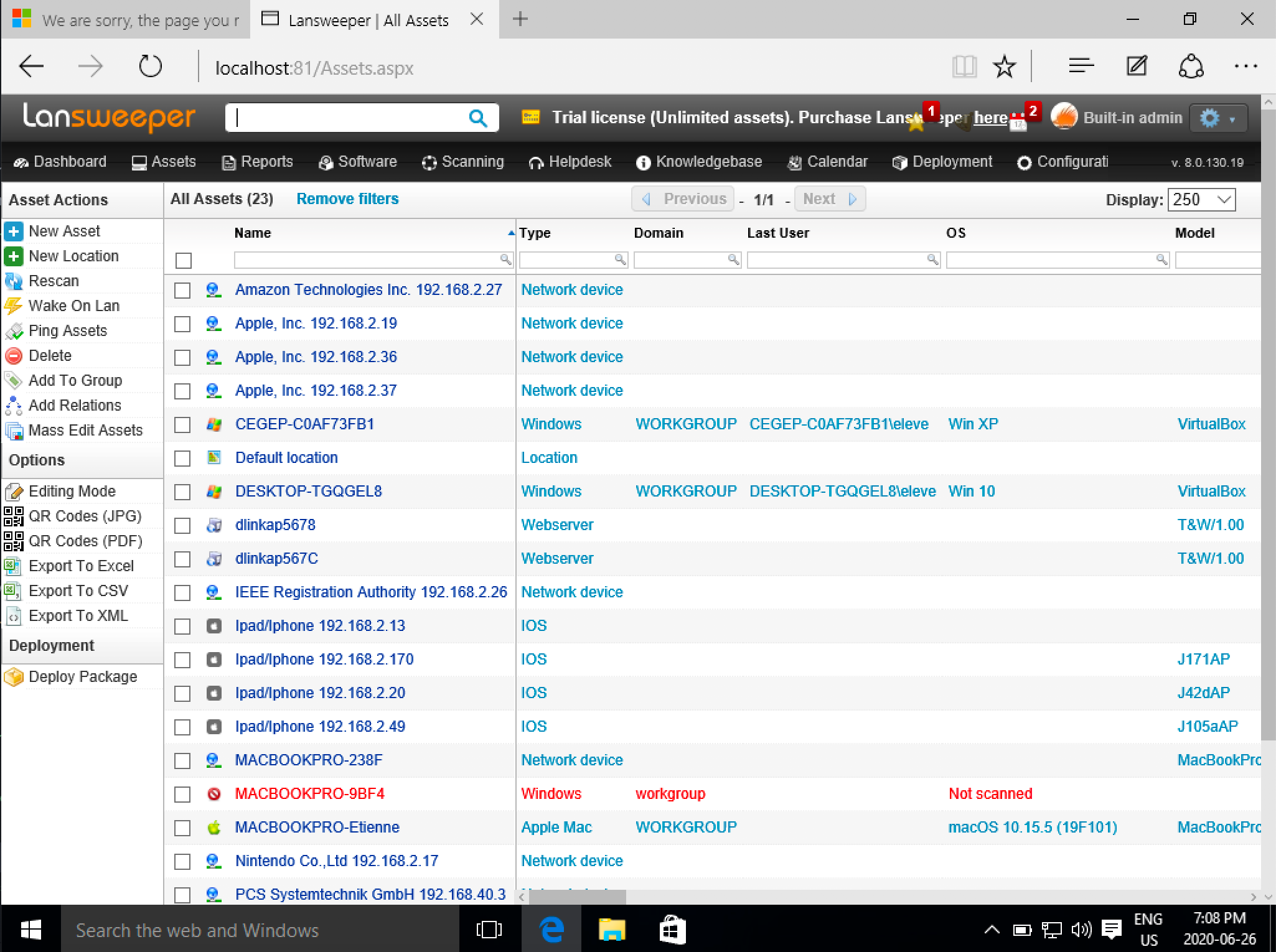
Task: Click the blocked icon beside MACBOOKPRO-9BF4
Action: [x=213, y=795]
